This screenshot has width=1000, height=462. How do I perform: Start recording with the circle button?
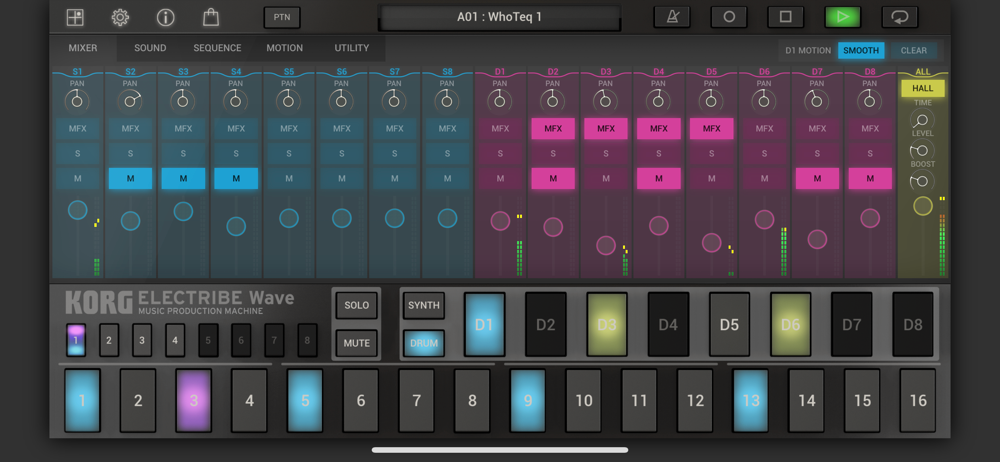[729, 17]
